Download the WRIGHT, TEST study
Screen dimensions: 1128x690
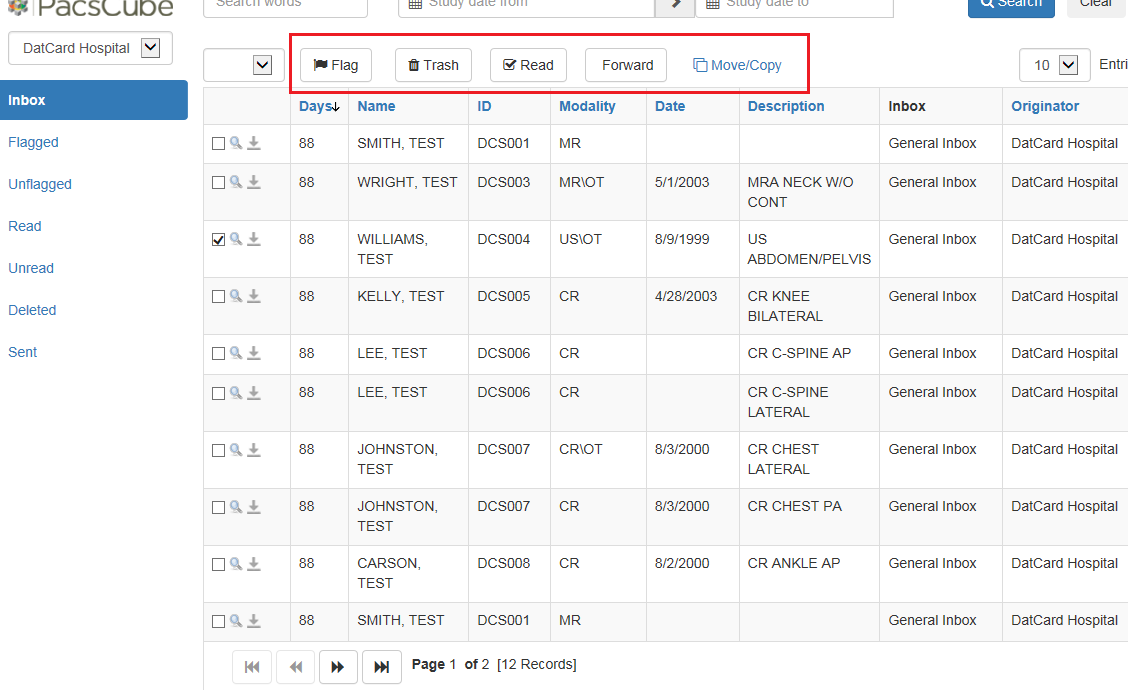[254, 182]
